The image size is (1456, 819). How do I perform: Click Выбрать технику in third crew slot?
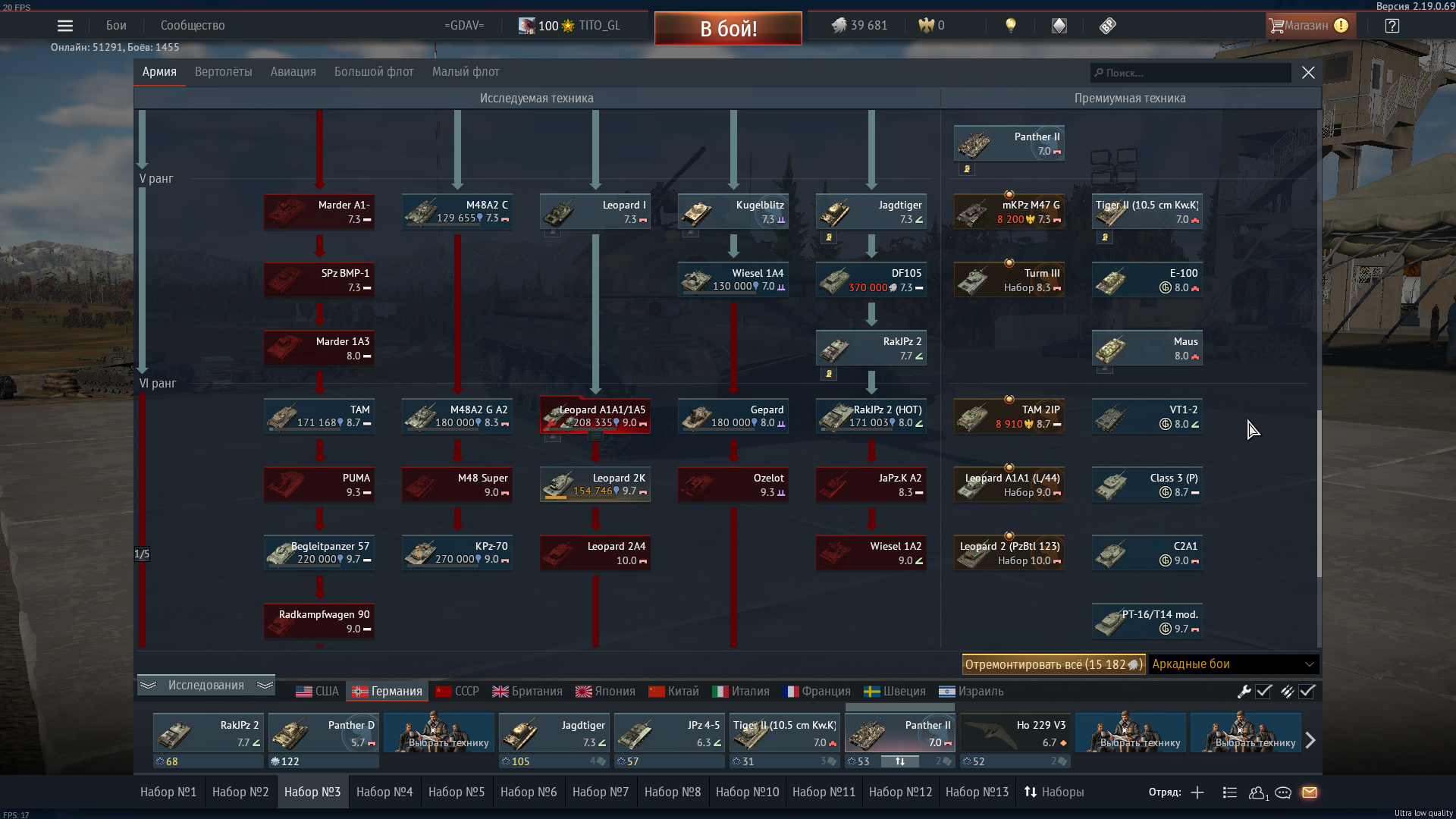tap(439, 733)
